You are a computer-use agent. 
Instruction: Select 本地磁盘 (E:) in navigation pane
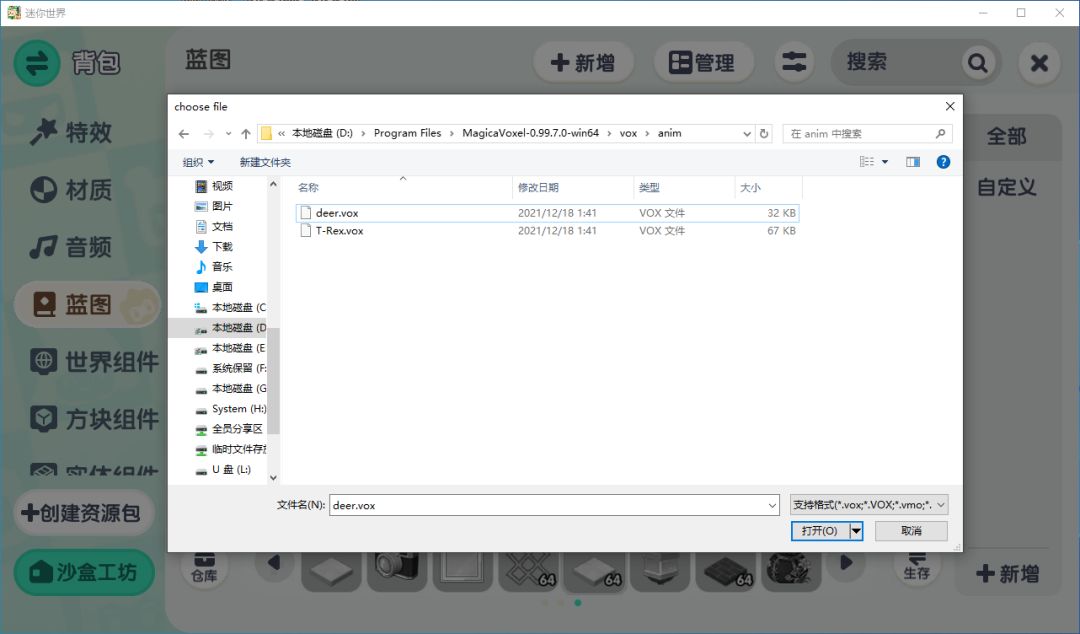tap(230, 348)
